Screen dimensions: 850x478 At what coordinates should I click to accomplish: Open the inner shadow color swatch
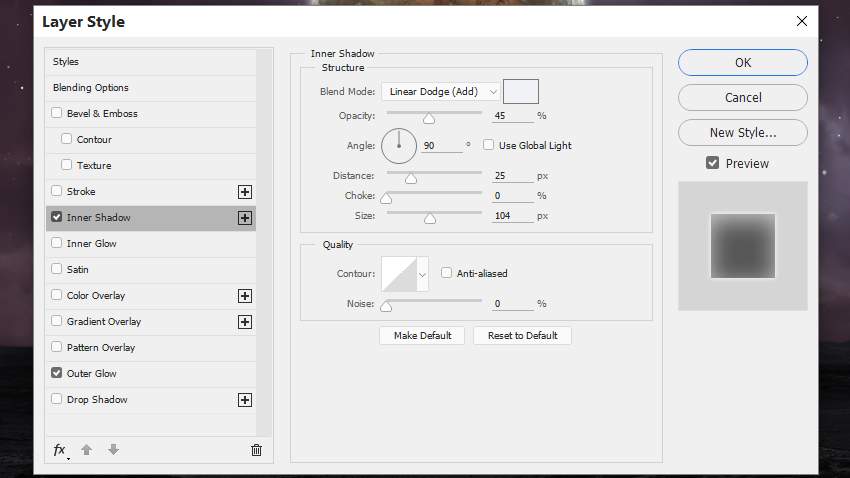[521, 91]
